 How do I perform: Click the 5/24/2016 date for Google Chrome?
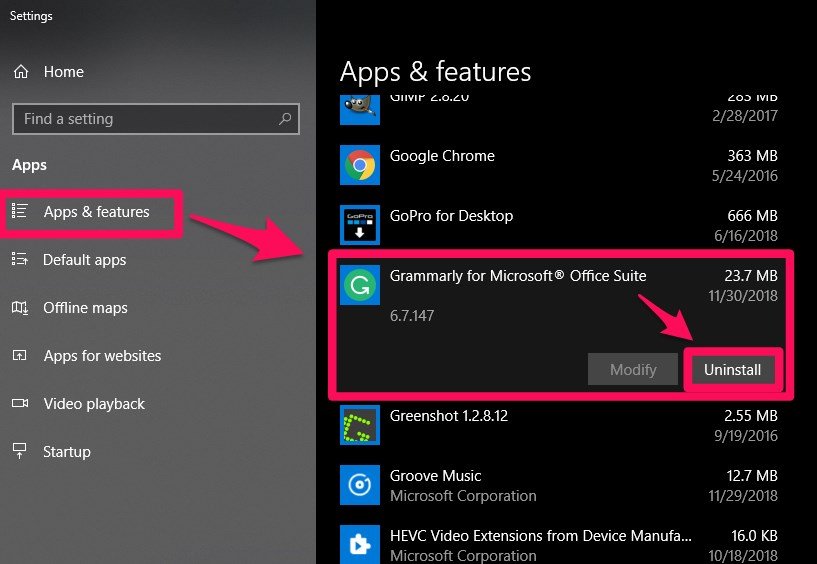click(745, 176)
